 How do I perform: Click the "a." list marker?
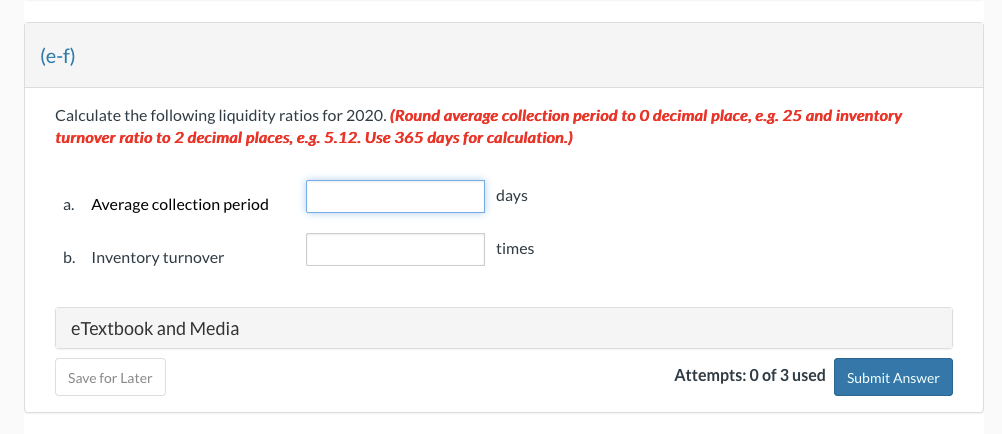click(68, 205)
